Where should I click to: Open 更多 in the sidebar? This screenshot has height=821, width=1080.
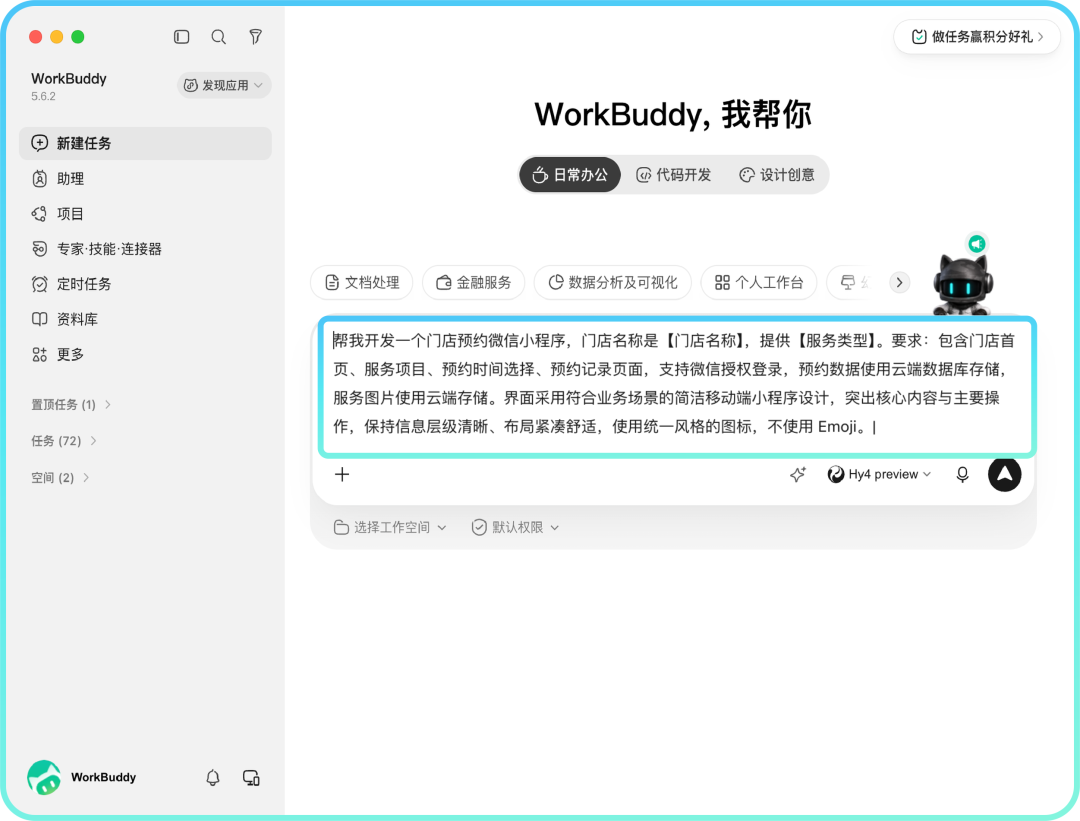coord(145,354)
